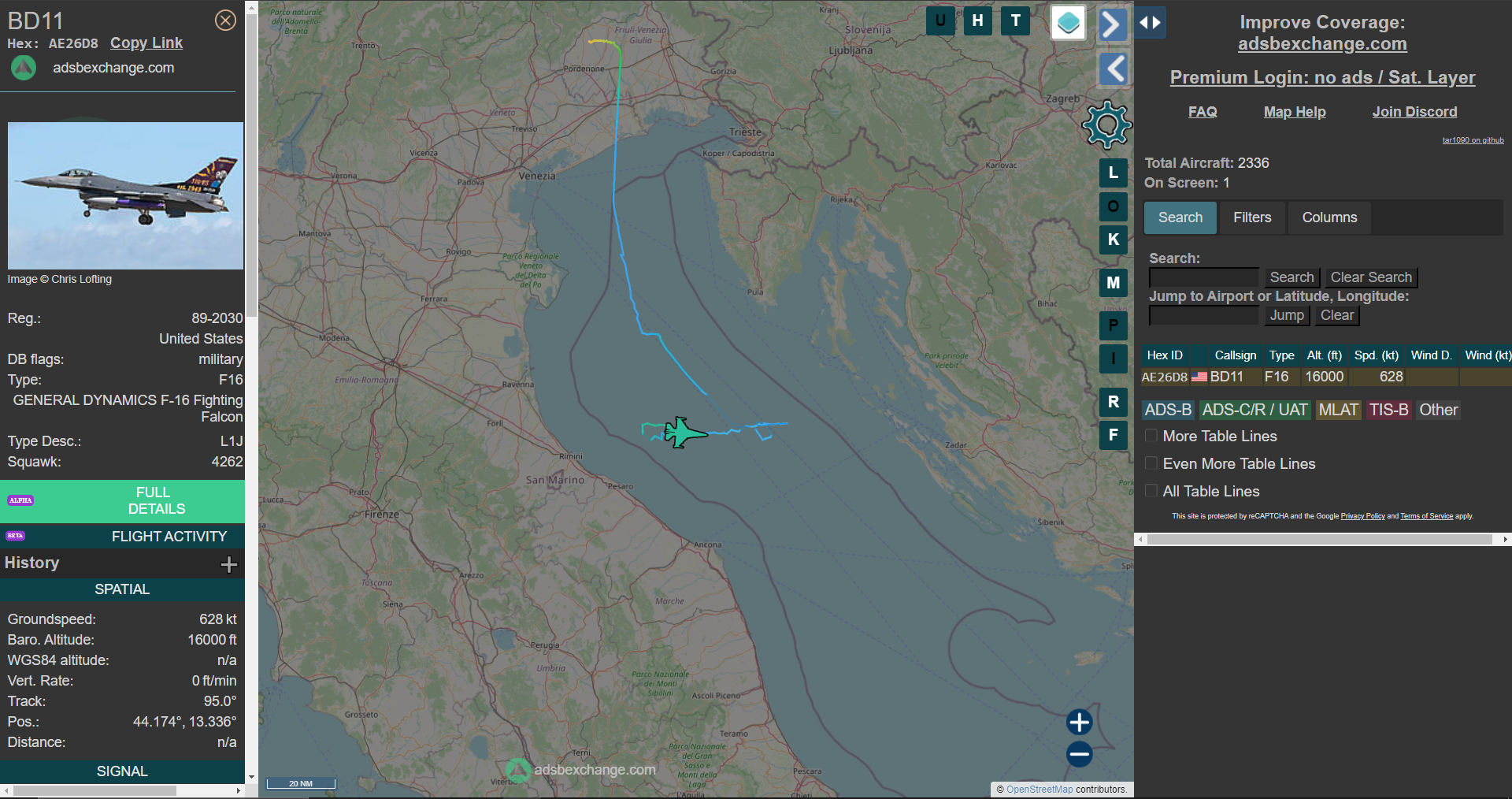Click the right panel horizontal scrollbar
This screenshot has height=799, width=1512.
1319,540
